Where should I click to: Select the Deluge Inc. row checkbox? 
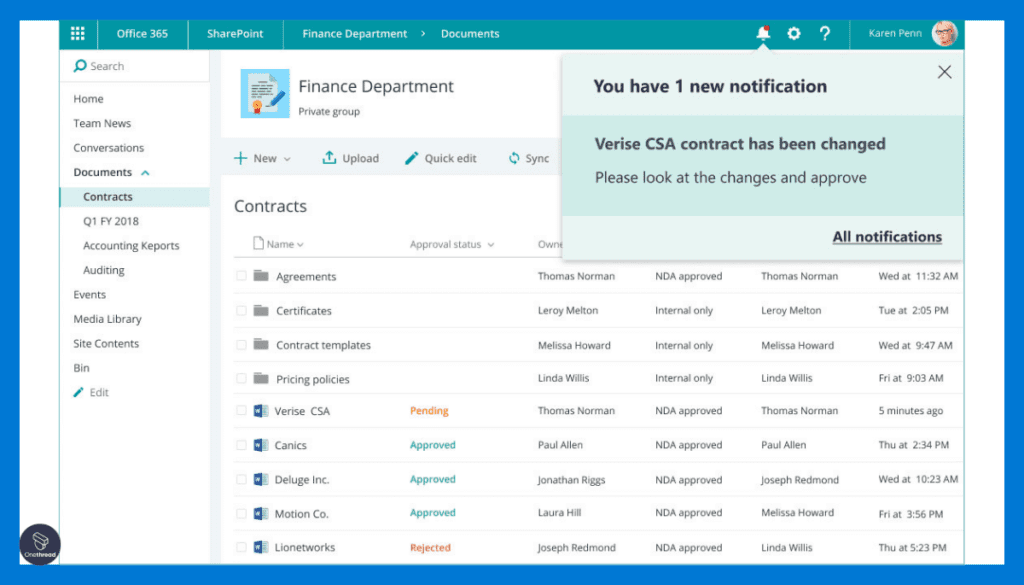241,479
